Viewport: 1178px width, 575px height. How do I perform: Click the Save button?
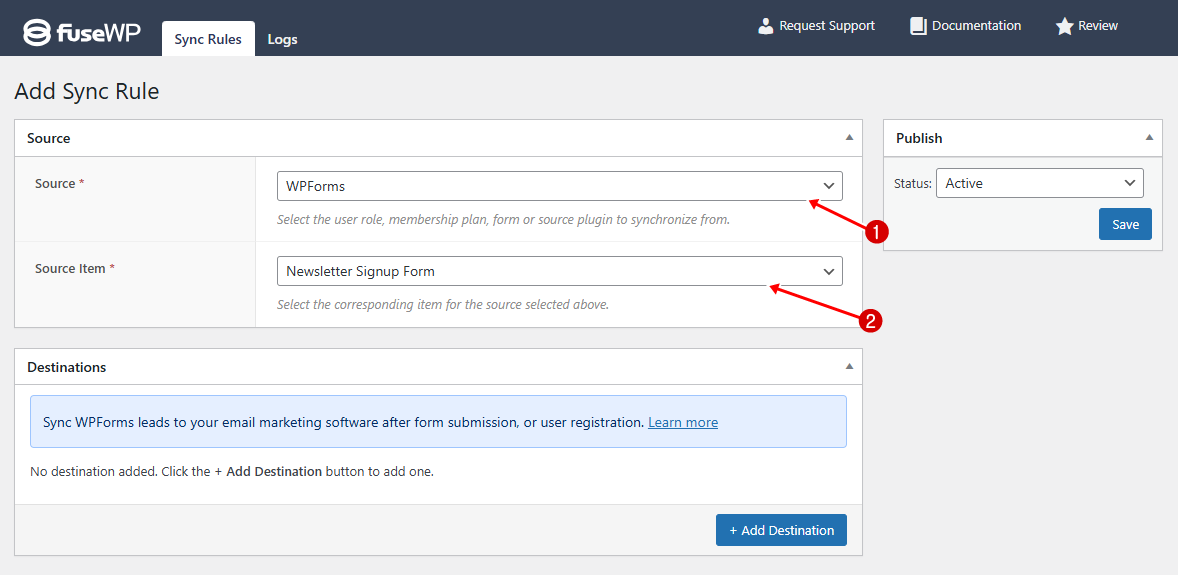[x=1125, y=224]
